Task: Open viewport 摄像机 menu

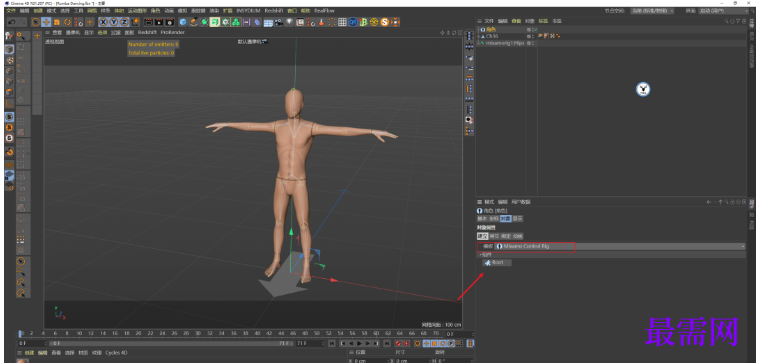Action: click(x=73, y=32)
